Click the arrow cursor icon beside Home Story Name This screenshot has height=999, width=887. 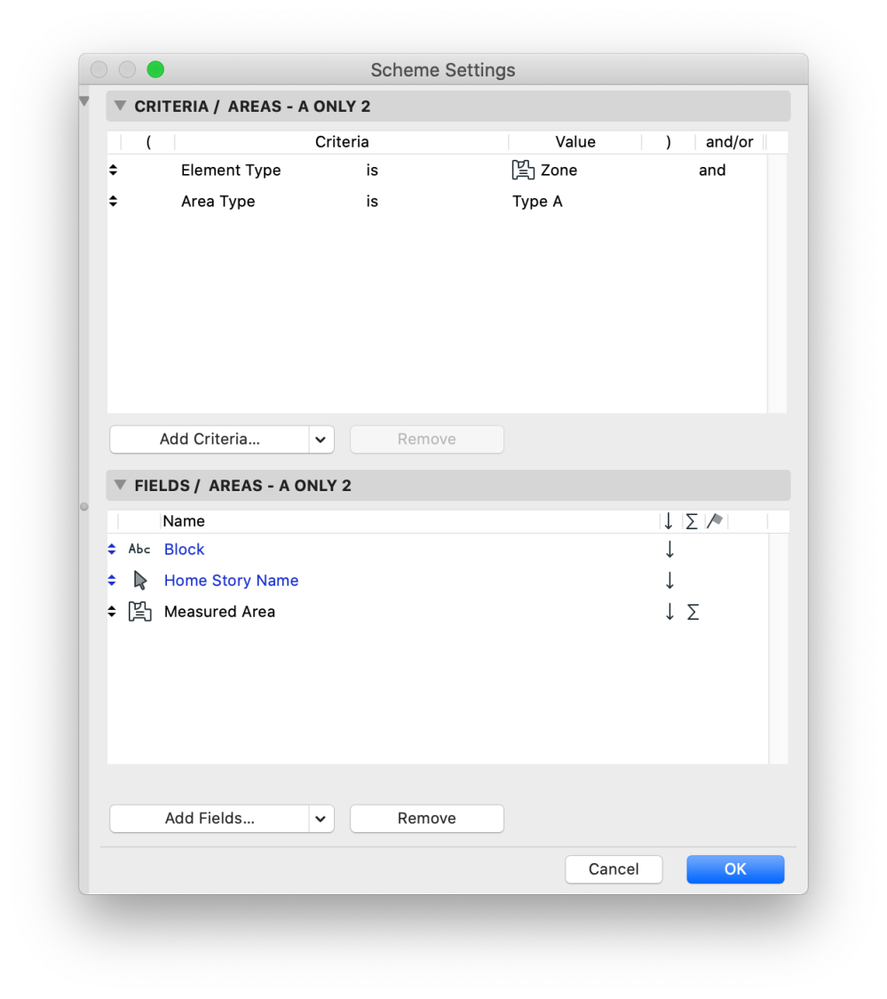click(140, 580)
